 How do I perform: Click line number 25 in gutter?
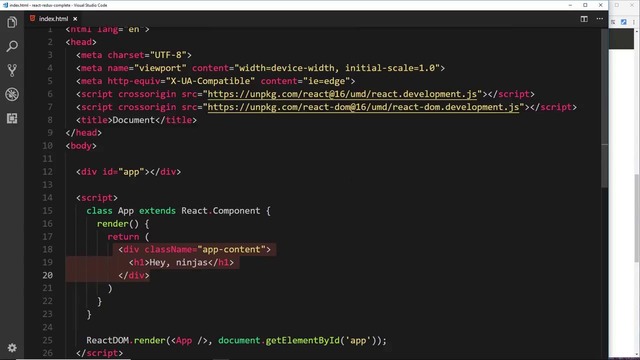[x=47, y=340]
